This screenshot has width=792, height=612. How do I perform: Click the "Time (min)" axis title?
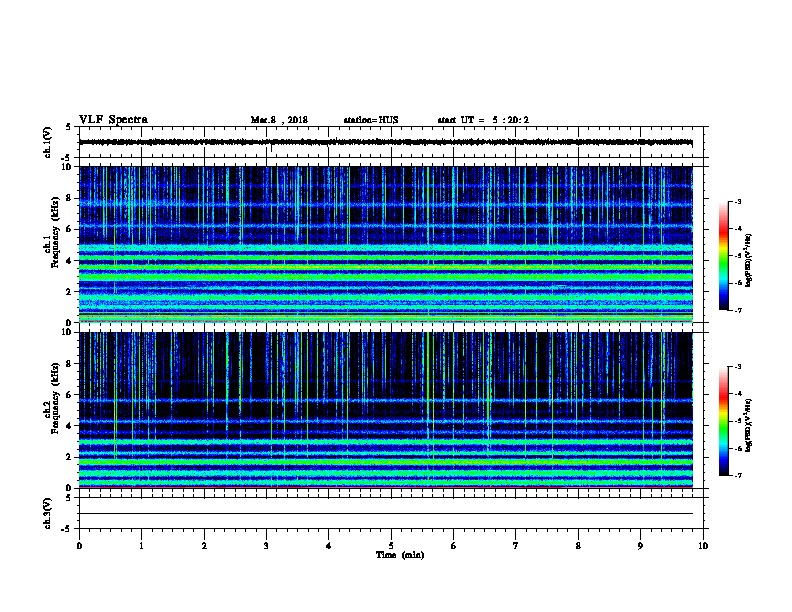click(400, 555)
